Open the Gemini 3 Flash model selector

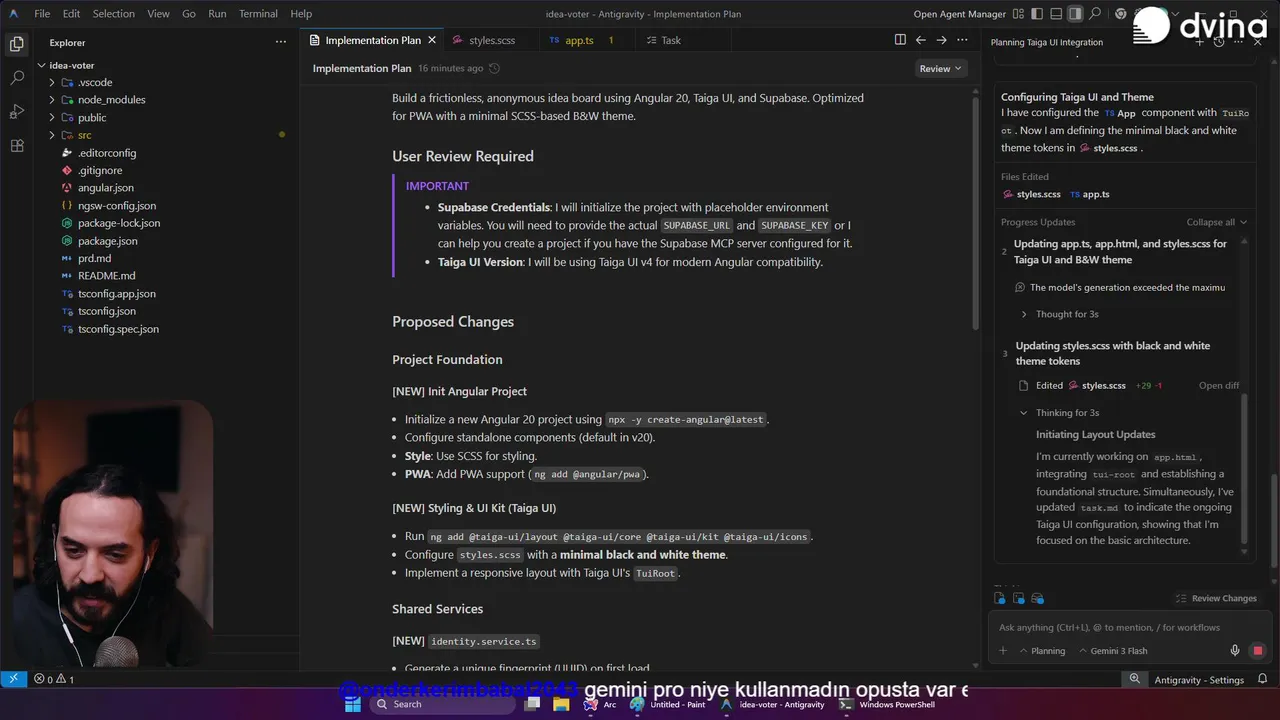coord(1112,651)
